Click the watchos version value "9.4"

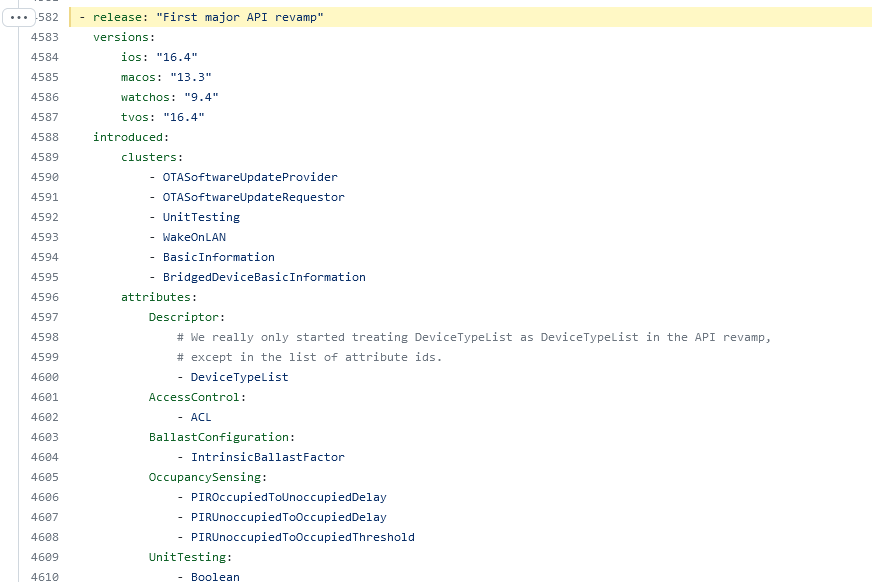(201, 97)
